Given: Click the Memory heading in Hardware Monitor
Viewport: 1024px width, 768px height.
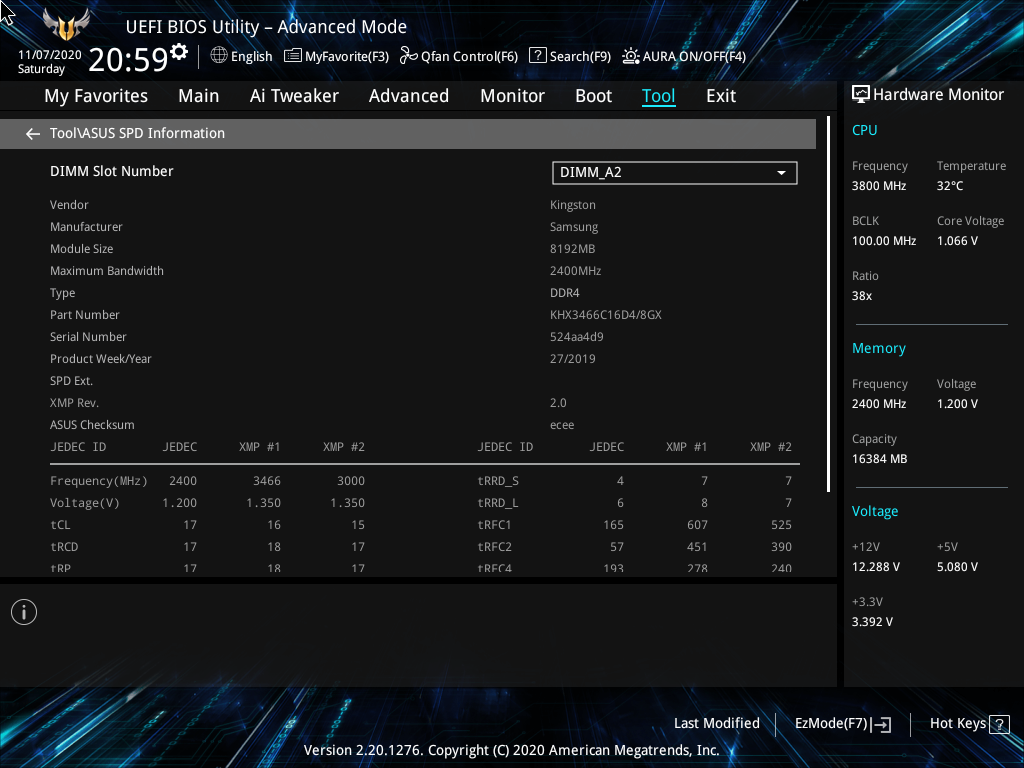Looking at the screenshot, I should [879, 349].
